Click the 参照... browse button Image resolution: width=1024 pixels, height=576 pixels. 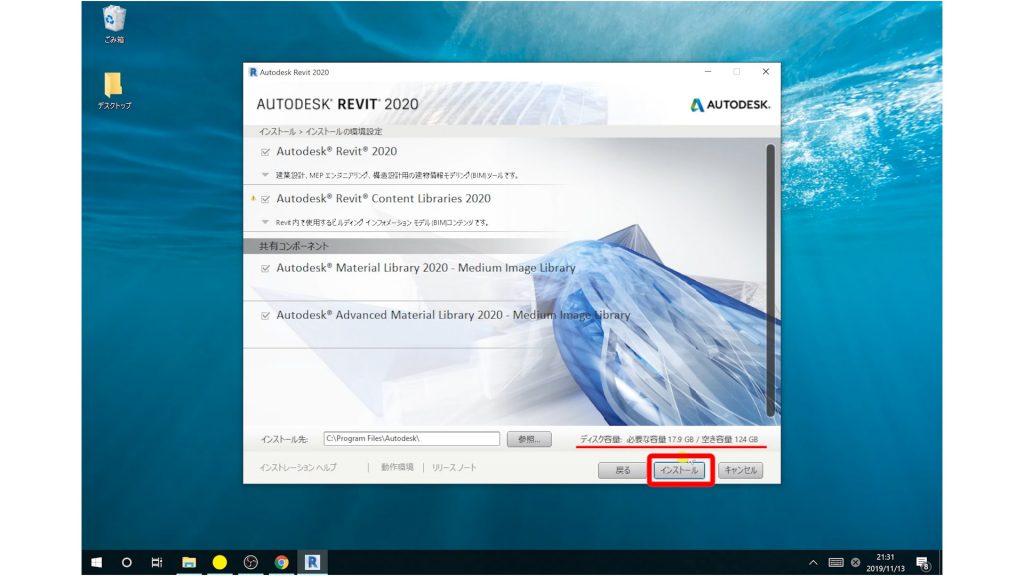pos(529,439)
